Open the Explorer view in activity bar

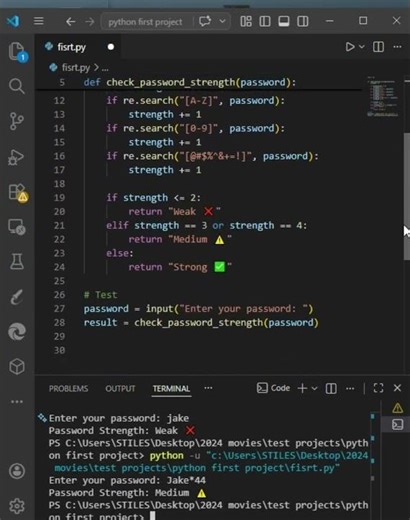click(17, 52)
